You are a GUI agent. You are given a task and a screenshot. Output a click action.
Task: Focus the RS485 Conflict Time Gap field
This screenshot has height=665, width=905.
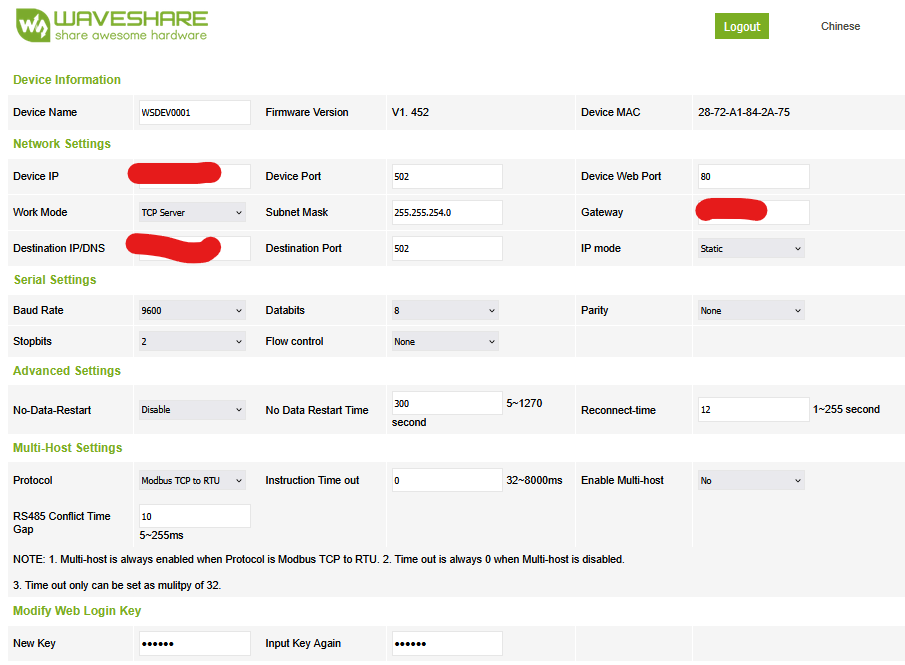tap(193, 516)
